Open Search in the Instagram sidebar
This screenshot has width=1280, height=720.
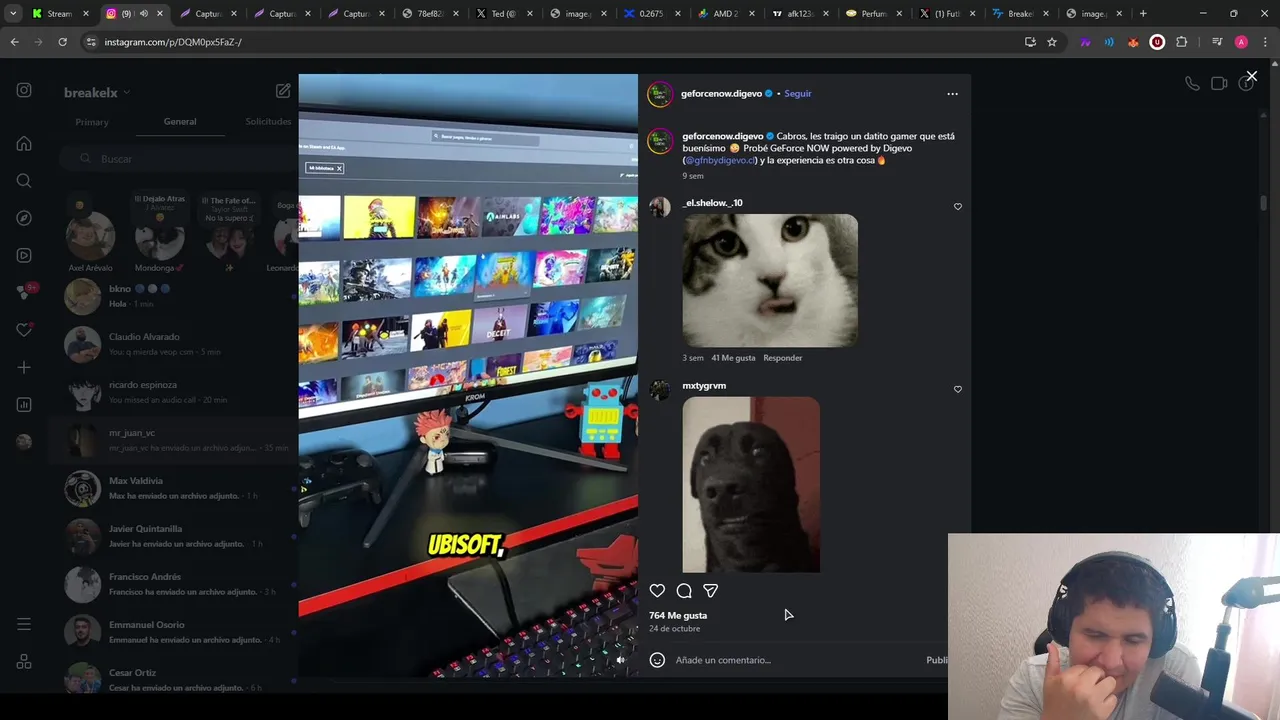(24, 181)
